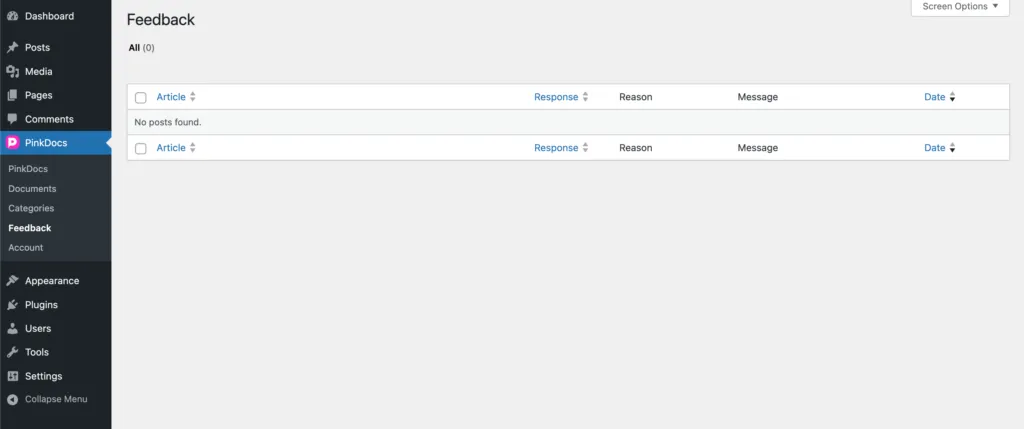Viewport: 1024px width, 429px height.
Task: Check the select-all checkbox in table footer
Action: [x=141, y=148]
